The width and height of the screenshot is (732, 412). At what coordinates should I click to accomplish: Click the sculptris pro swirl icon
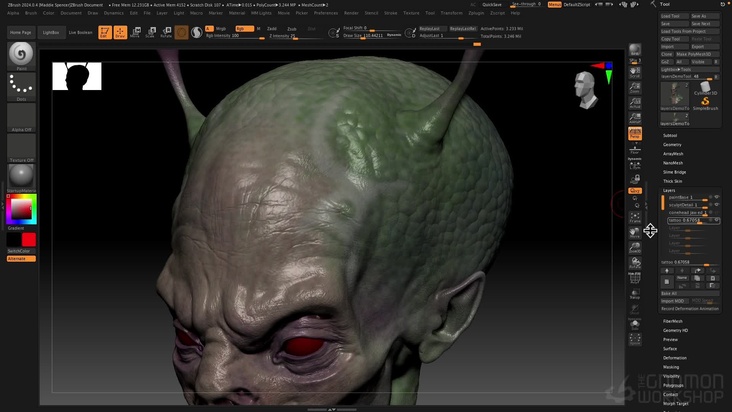[197, 32]
